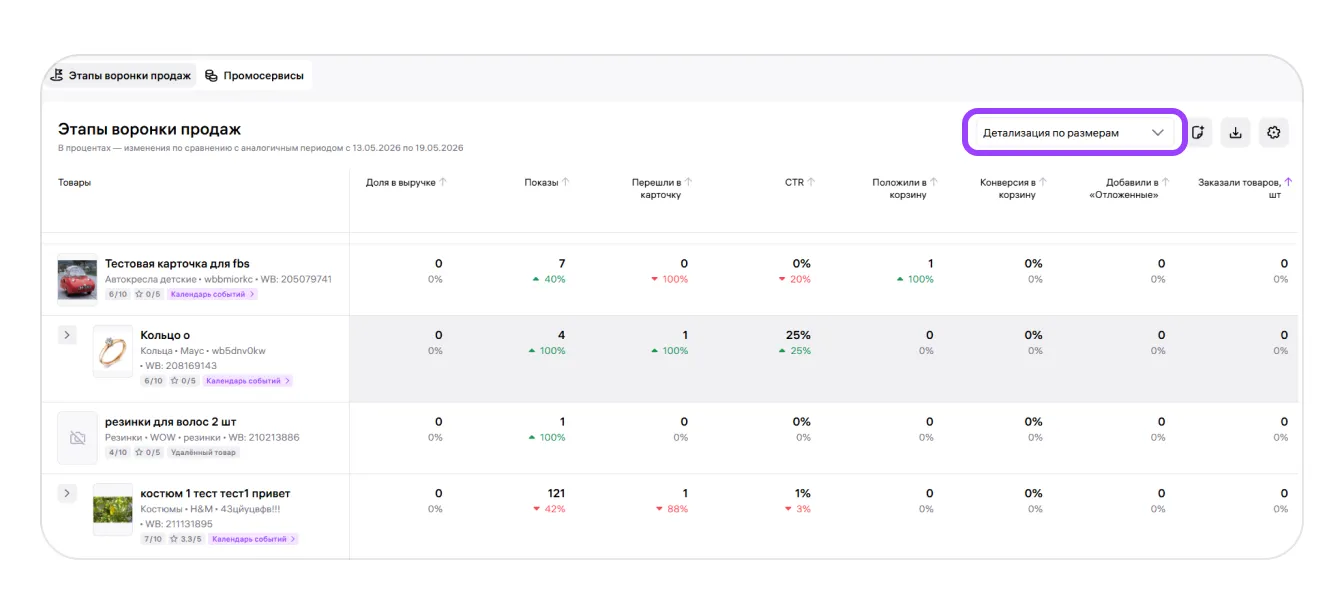Expand the Кольцо о row
The width and height of the screenshot is (1344, 614).
coord(67,335)
